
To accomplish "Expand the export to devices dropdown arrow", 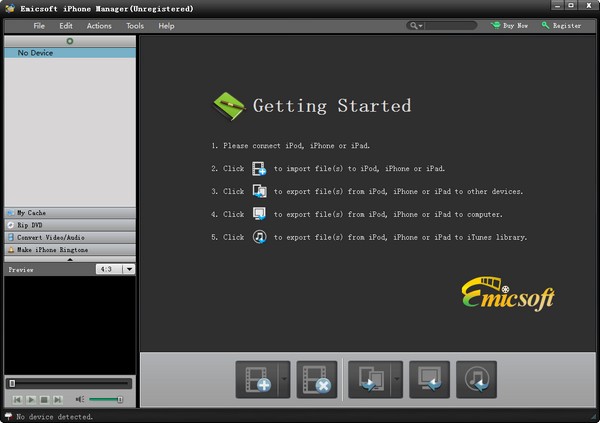I will click(x=396, y=380).
